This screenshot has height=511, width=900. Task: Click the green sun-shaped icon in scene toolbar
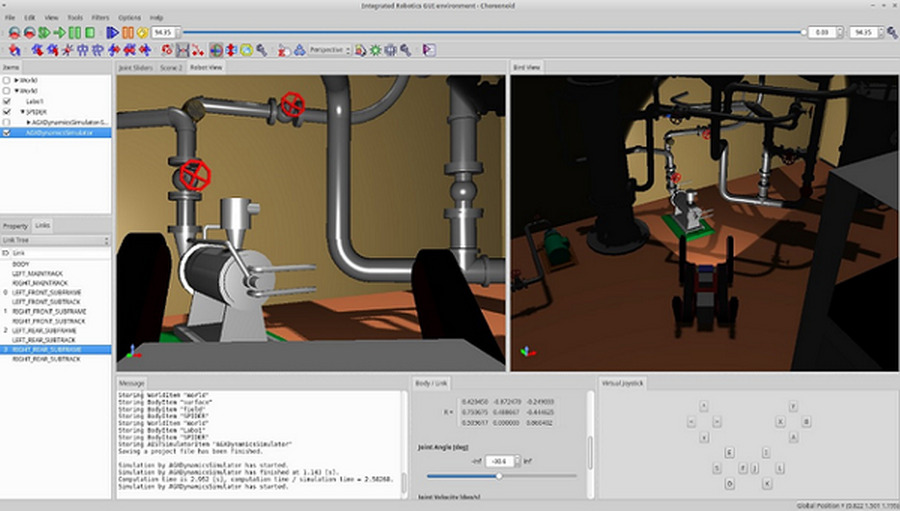375,49
